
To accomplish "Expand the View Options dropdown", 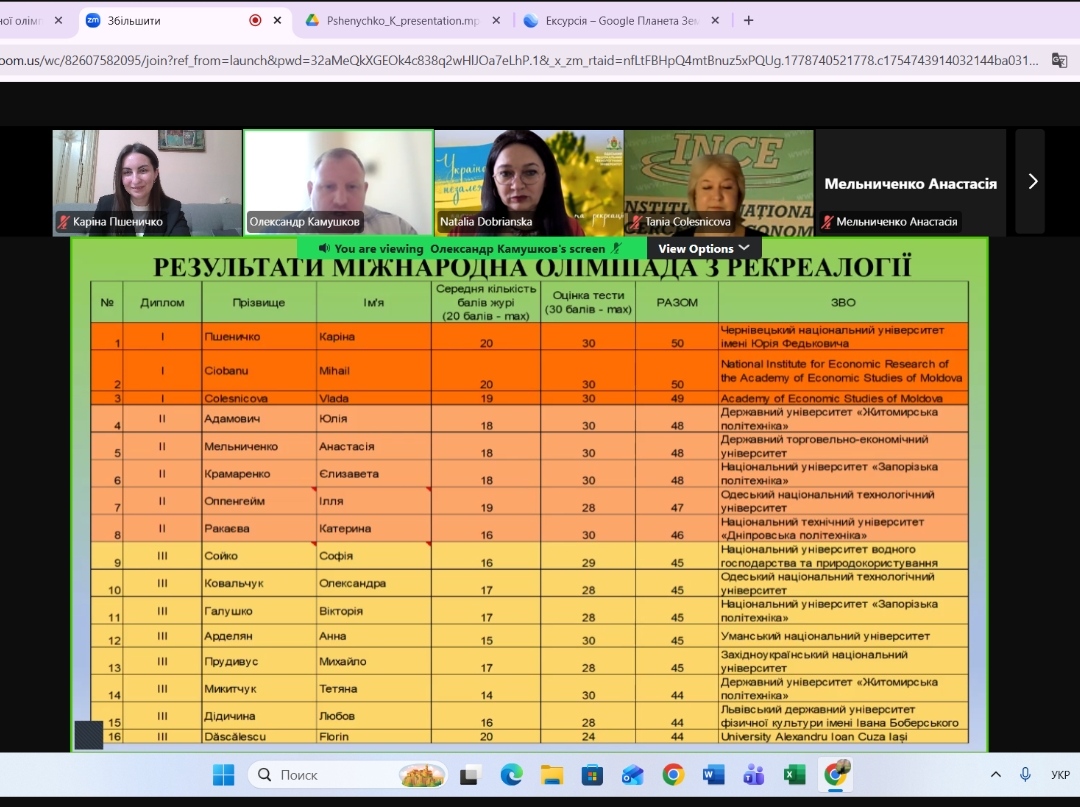I will 703,249.
